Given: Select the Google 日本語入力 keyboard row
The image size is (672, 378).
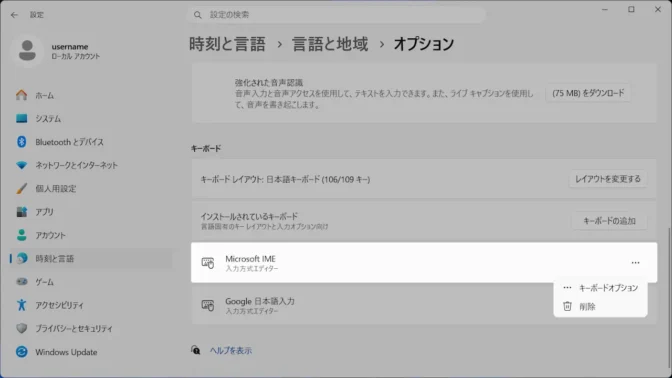Looking at the screenshot, I should (424, 305).
